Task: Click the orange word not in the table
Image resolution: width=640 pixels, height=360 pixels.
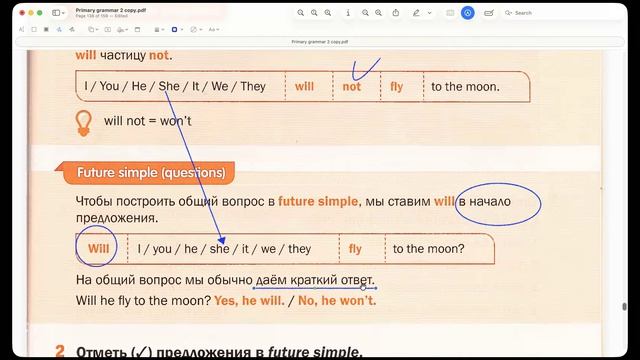Action: pyautogui.click(x=352, y=87)
